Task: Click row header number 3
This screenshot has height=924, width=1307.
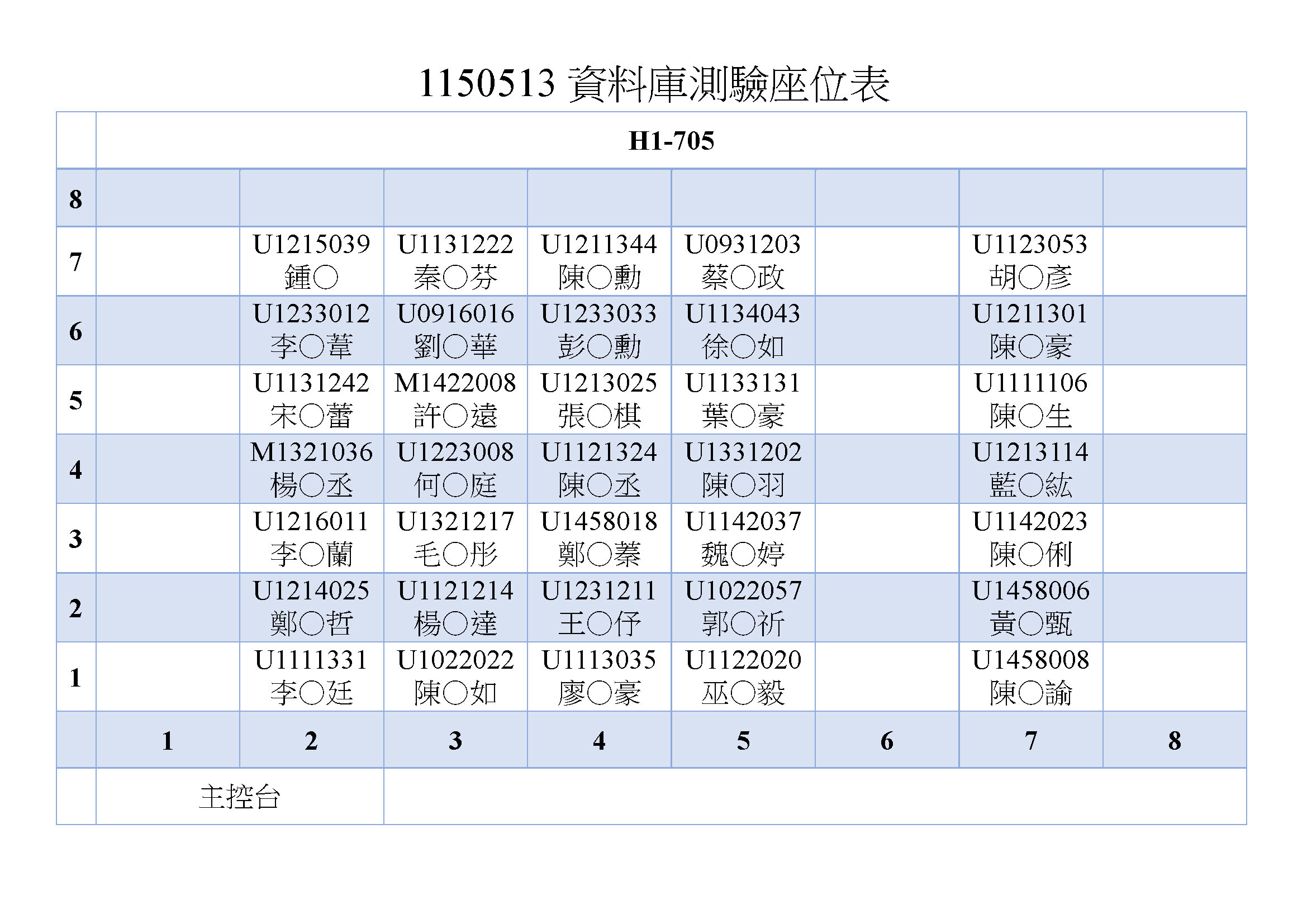Action: (75, 538)
